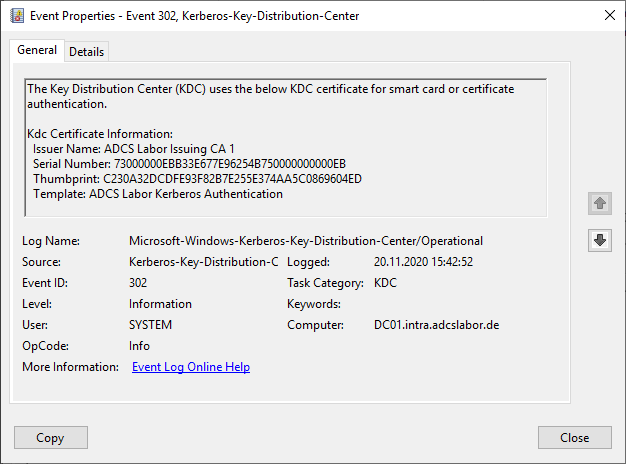Click the Log Name value field
This screenshot has height=464, width=626.
(306, 241)
